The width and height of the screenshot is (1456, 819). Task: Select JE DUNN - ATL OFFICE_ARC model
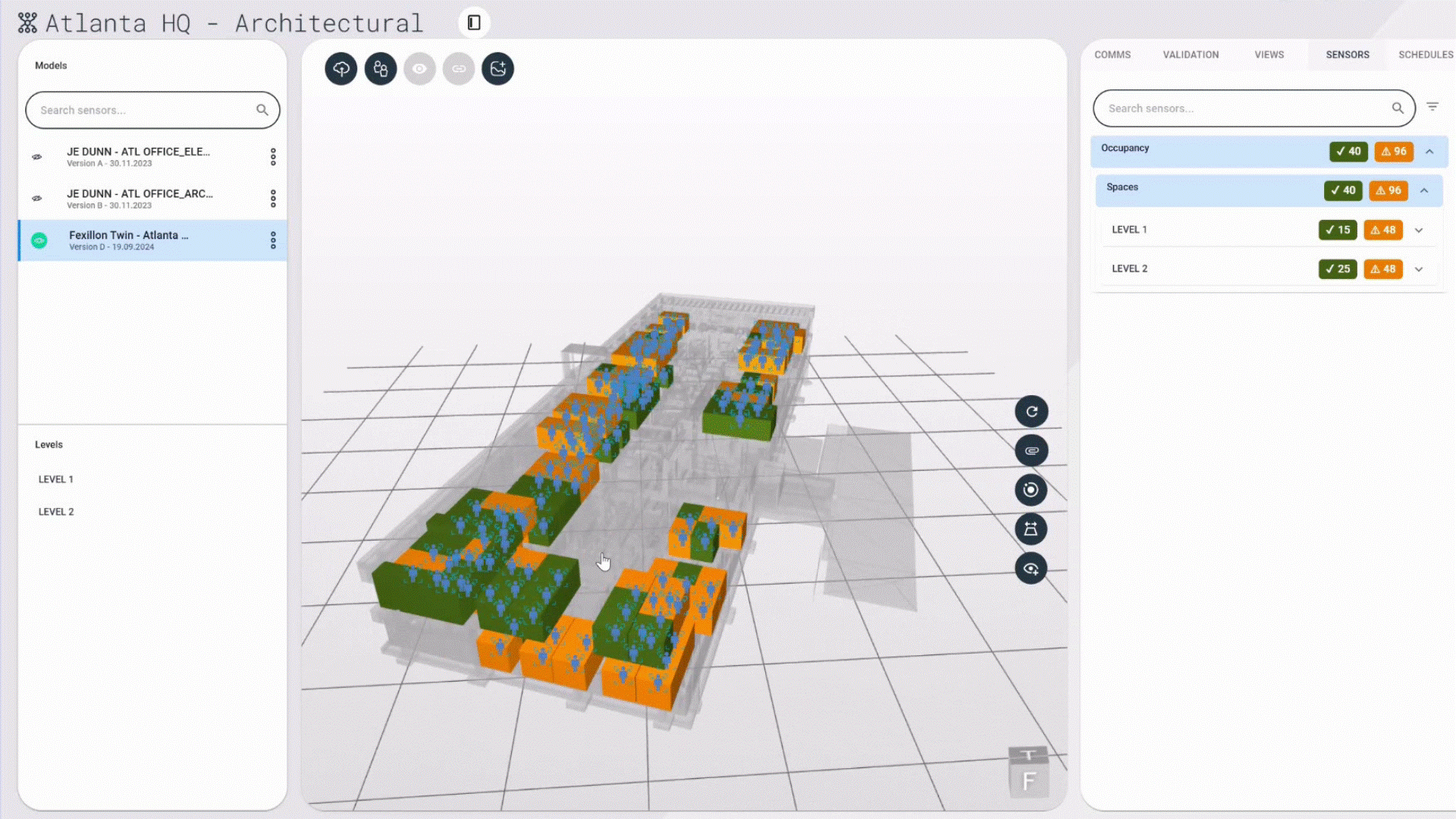(152, 199)
